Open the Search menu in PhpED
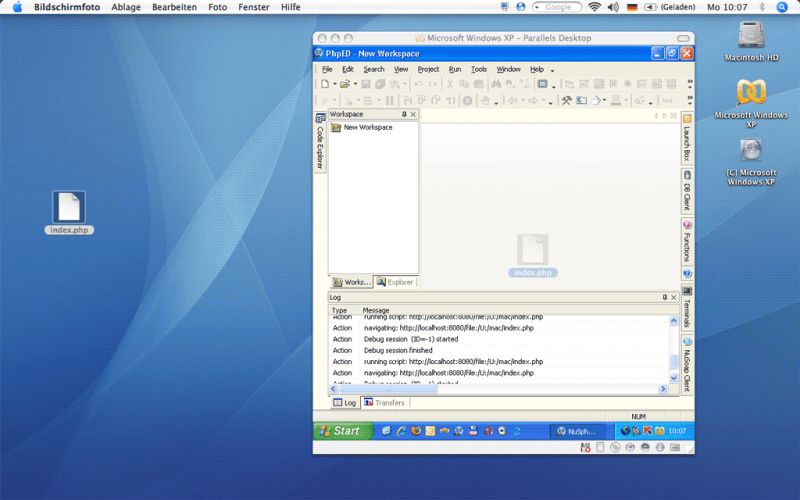Screen dimensions: 800x500 pyautogui.click(x=373, y=69)
